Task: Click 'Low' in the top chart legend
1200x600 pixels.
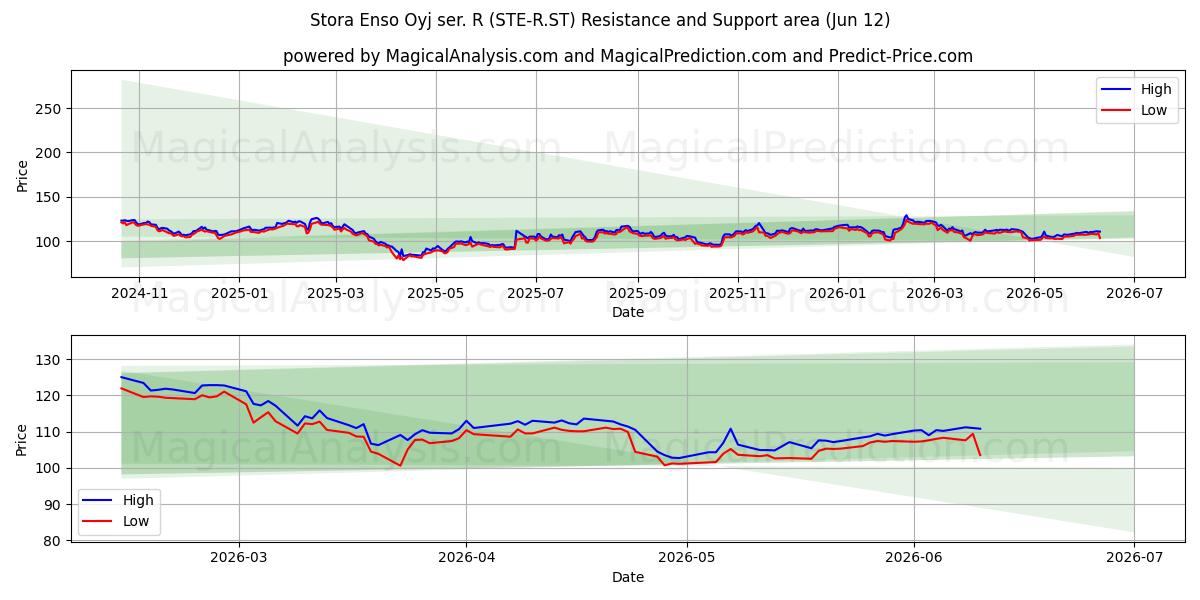Action: (x=1154, y=110)
